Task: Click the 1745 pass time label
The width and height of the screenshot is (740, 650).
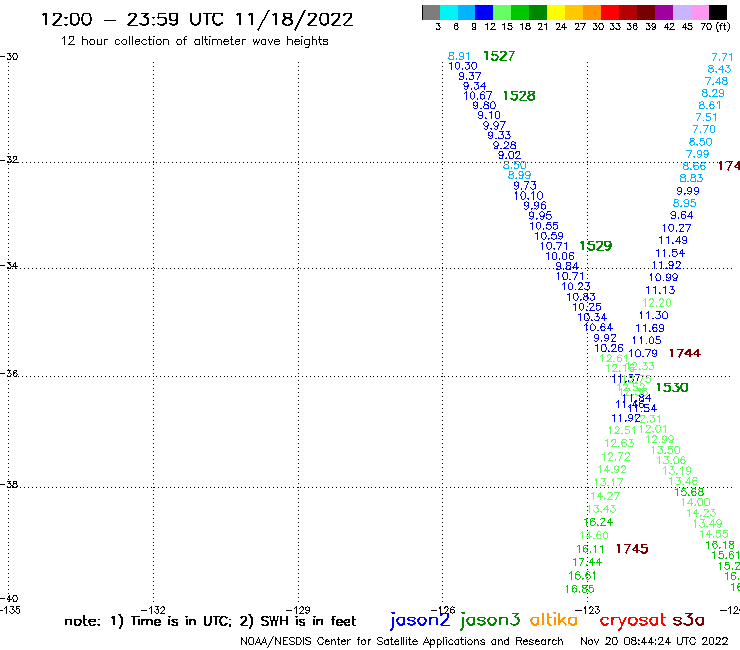Action: [x=632, y=549]
